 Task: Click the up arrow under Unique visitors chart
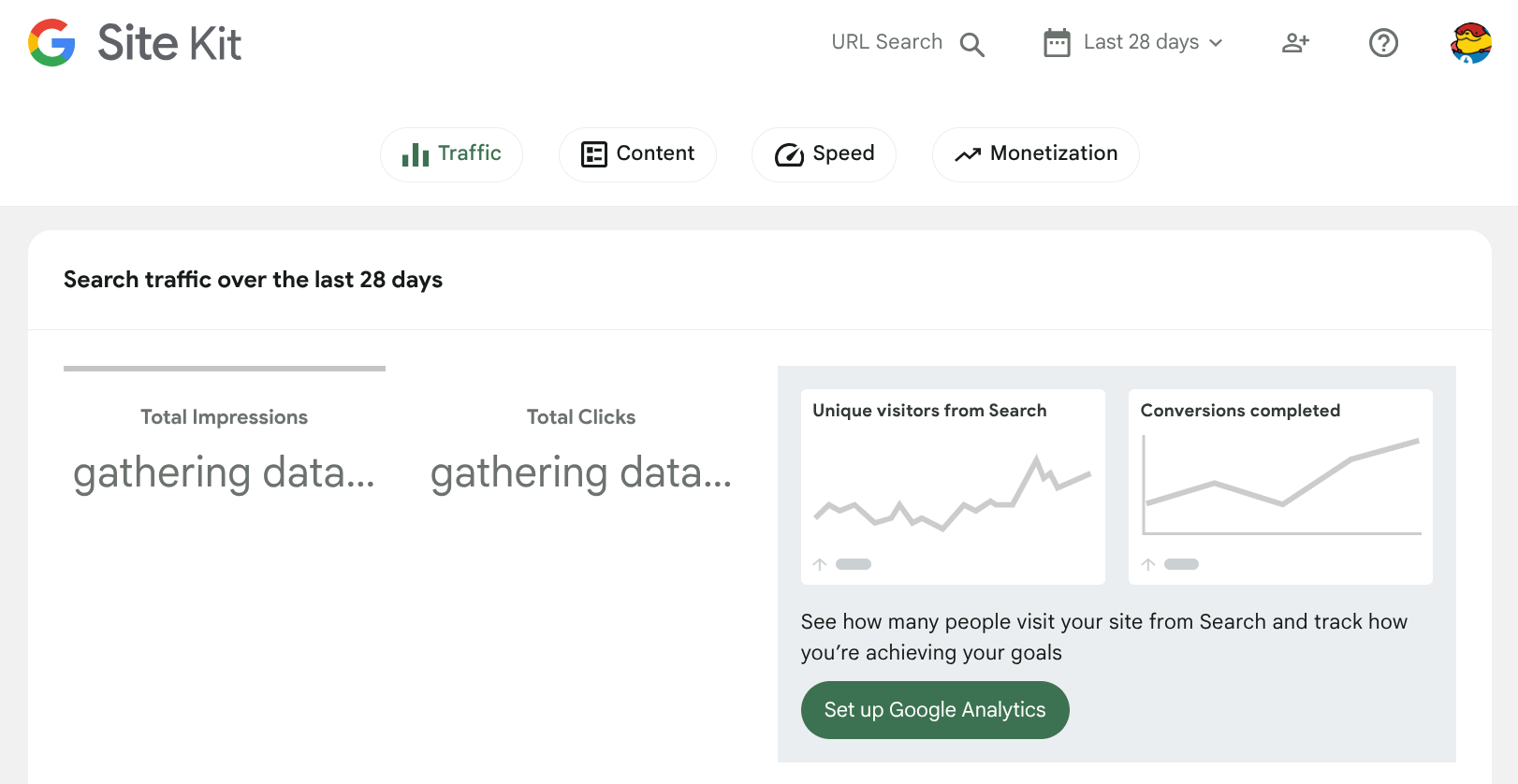[820, 564]
